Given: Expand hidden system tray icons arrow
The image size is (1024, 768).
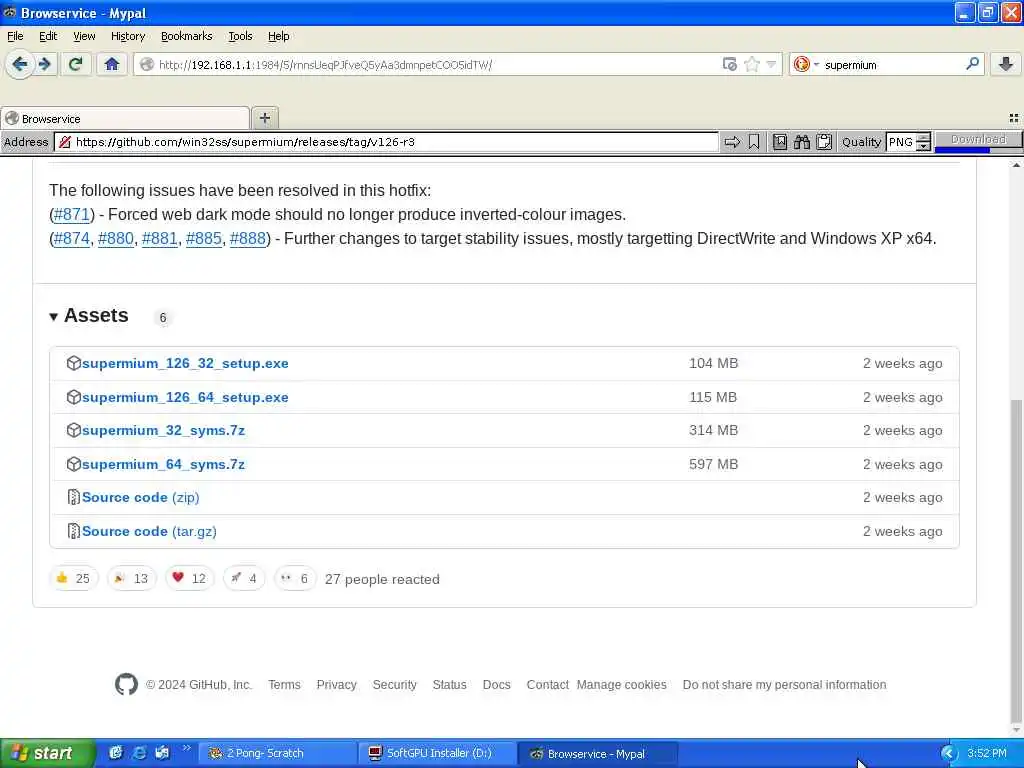Looking at the screenshot, I should [948, 754].
